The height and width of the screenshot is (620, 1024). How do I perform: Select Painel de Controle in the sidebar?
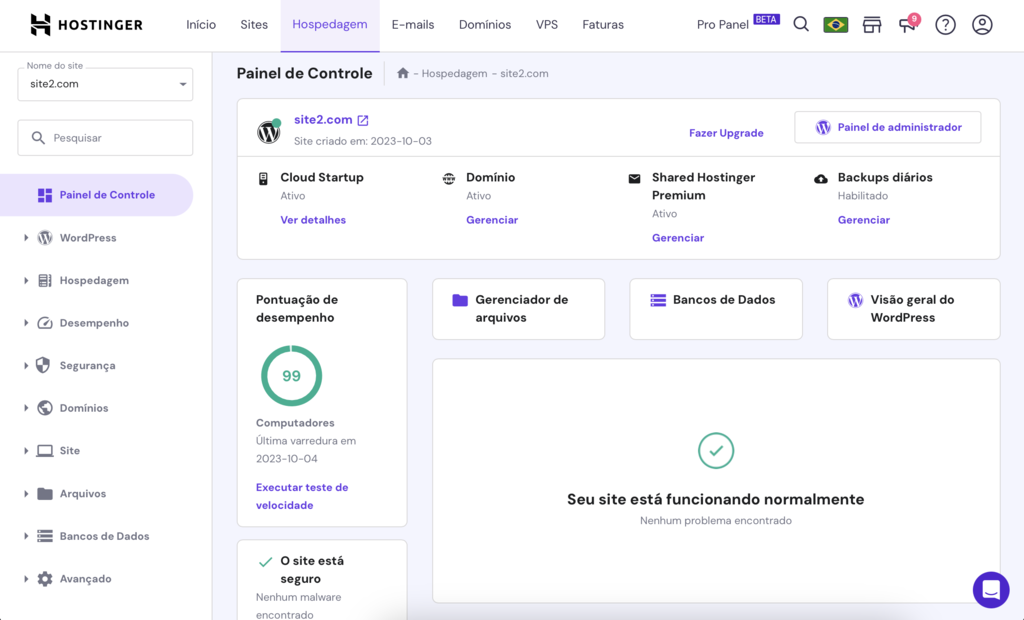(x=96, y=195)
